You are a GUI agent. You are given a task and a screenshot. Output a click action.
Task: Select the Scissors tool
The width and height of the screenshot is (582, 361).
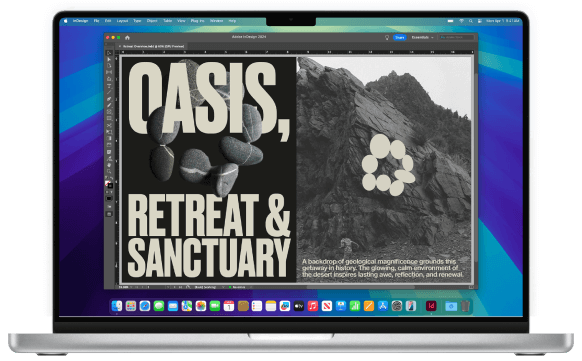click(109, 125)
